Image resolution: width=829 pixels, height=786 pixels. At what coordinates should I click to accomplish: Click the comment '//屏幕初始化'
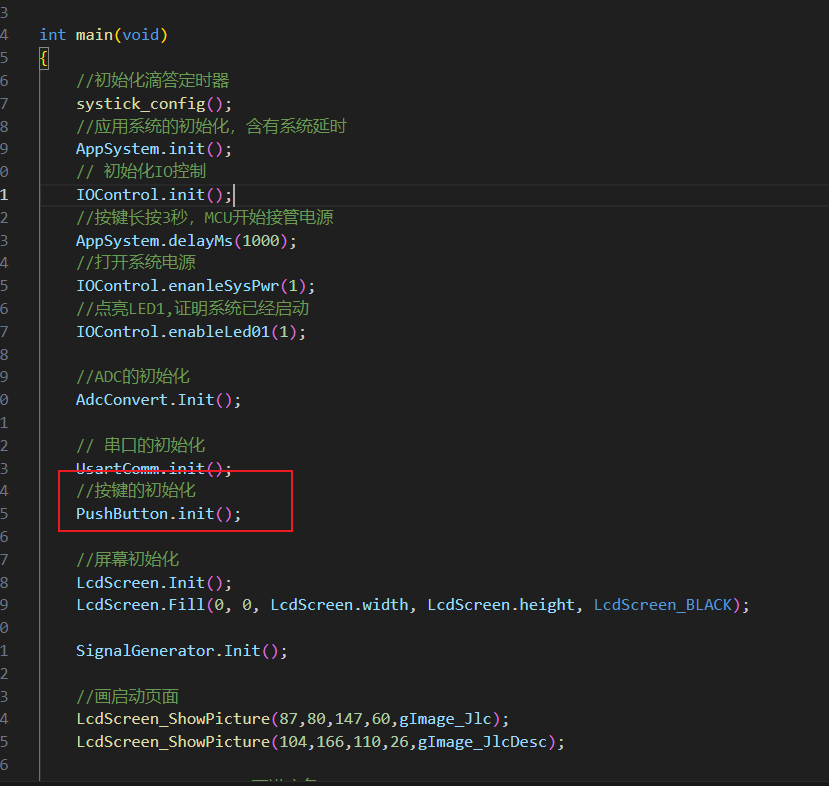tap(127, 560)
